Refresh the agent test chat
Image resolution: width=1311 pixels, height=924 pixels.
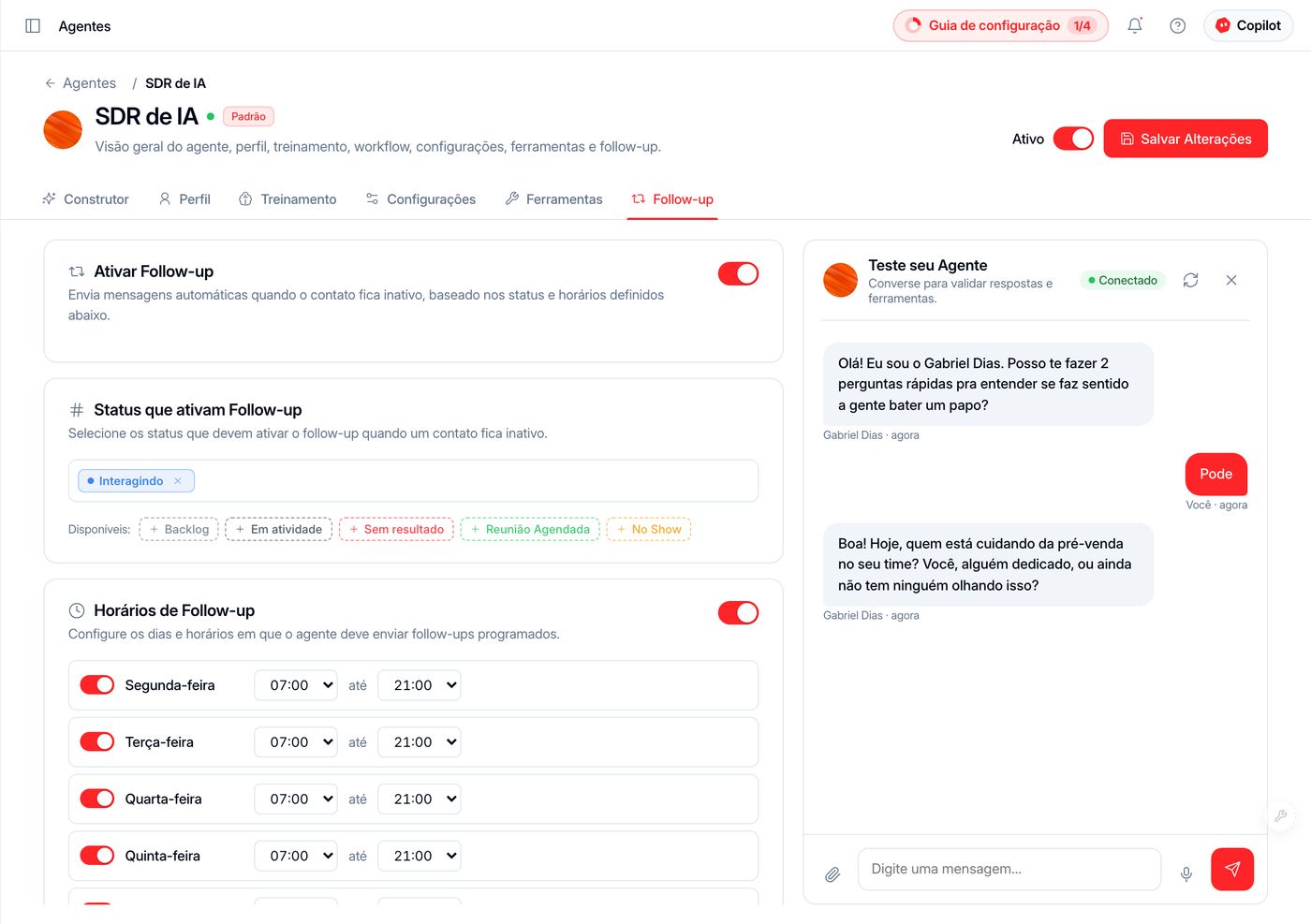click(1190, 280)
